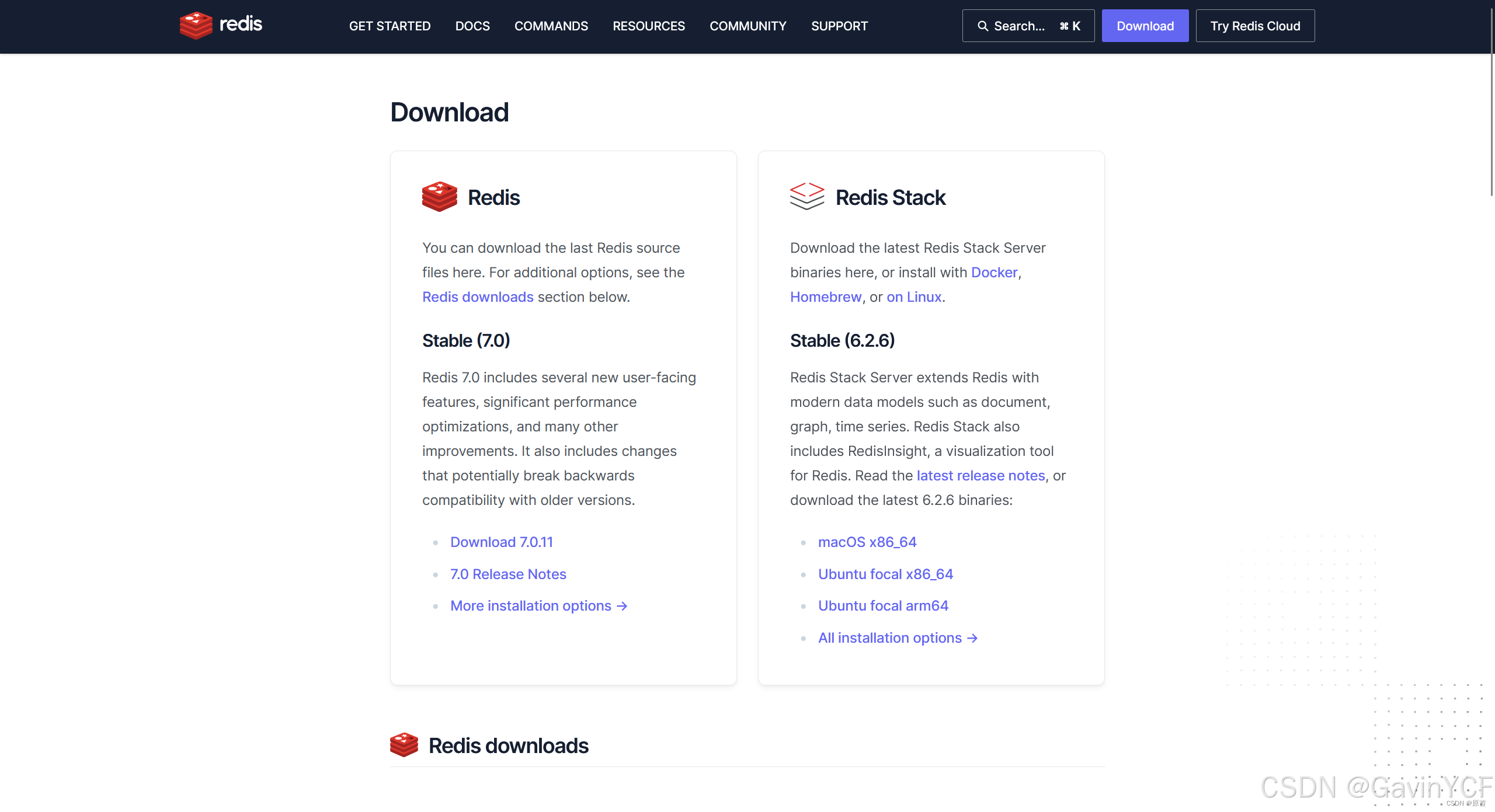1495x812 pixels.
Task: Click inside the search input field
Action: coord(1028,26)
